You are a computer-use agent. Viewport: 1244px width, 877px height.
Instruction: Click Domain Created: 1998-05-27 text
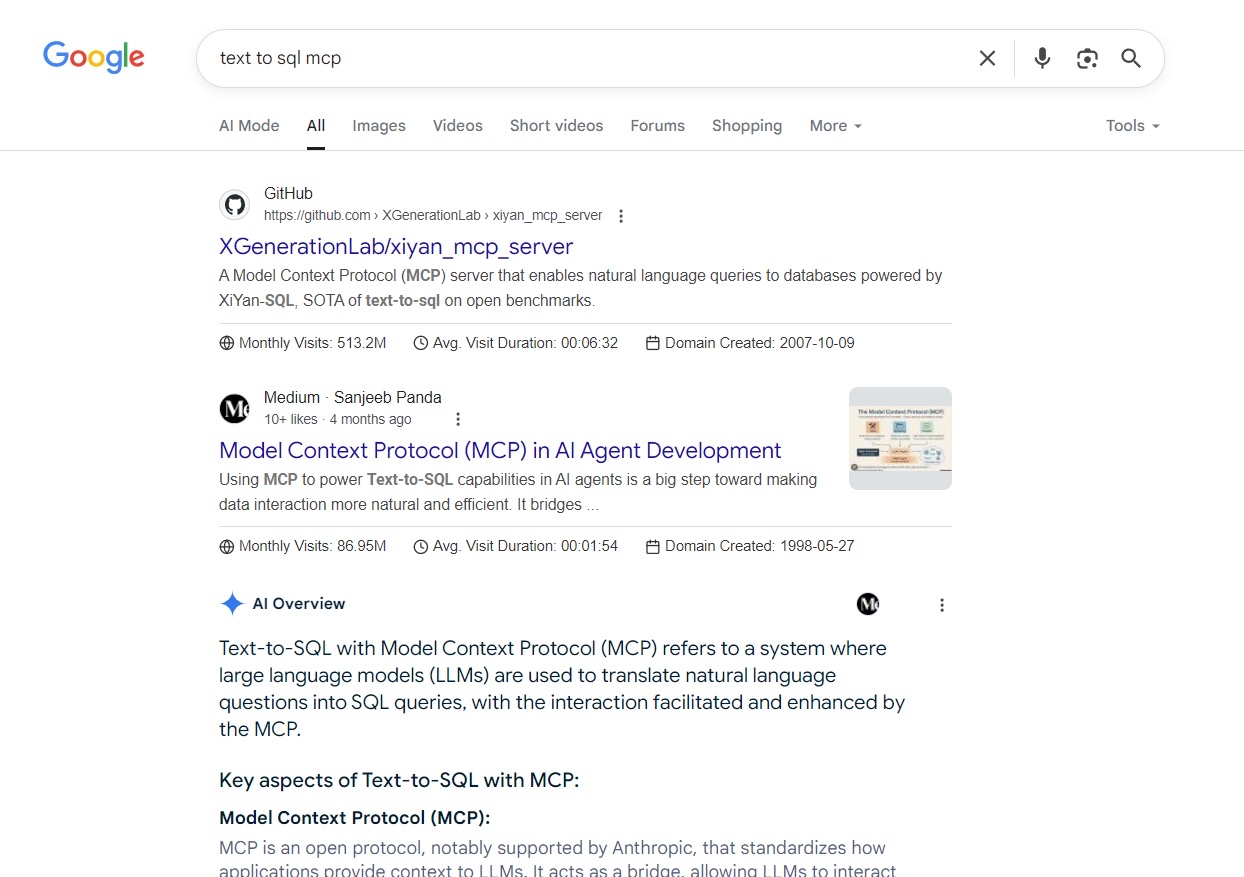pyautogui.click(x=760, y=546)
